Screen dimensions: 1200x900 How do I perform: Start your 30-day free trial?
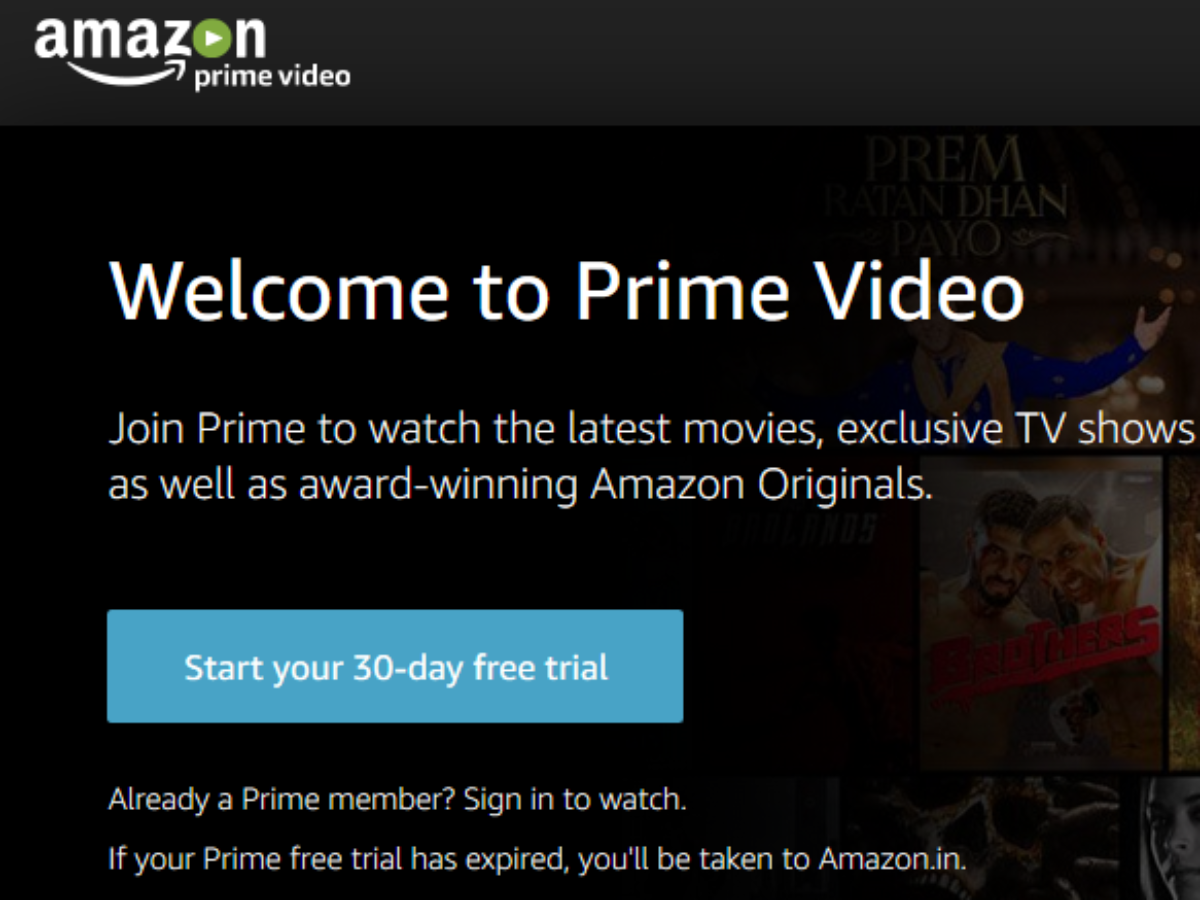coord(395,666)
